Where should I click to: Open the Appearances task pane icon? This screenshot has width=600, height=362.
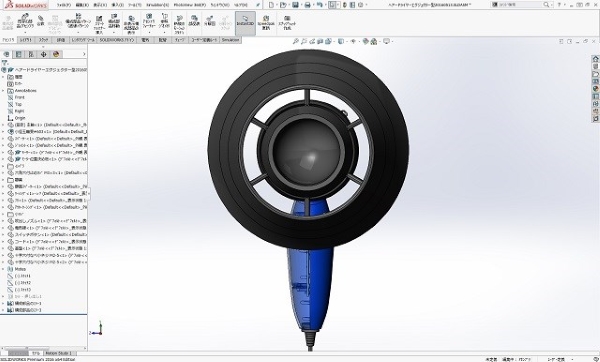595,89
